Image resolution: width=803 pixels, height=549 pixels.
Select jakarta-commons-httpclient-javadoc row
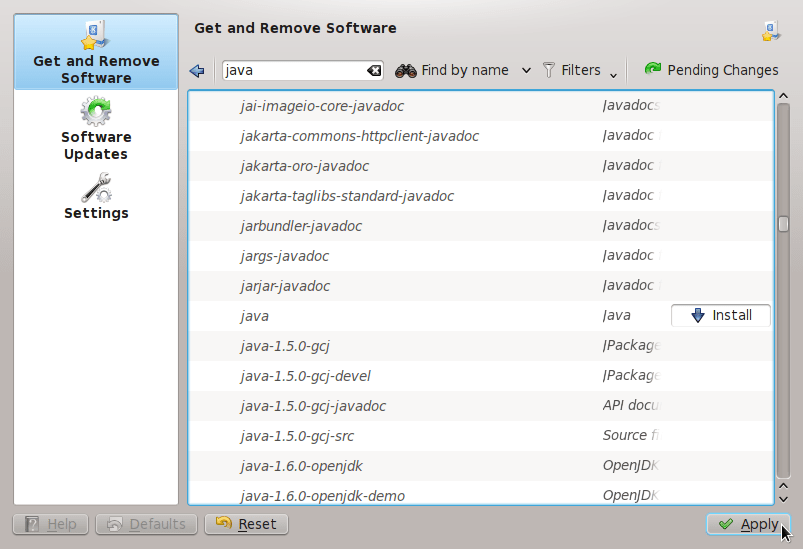[480, 136]
